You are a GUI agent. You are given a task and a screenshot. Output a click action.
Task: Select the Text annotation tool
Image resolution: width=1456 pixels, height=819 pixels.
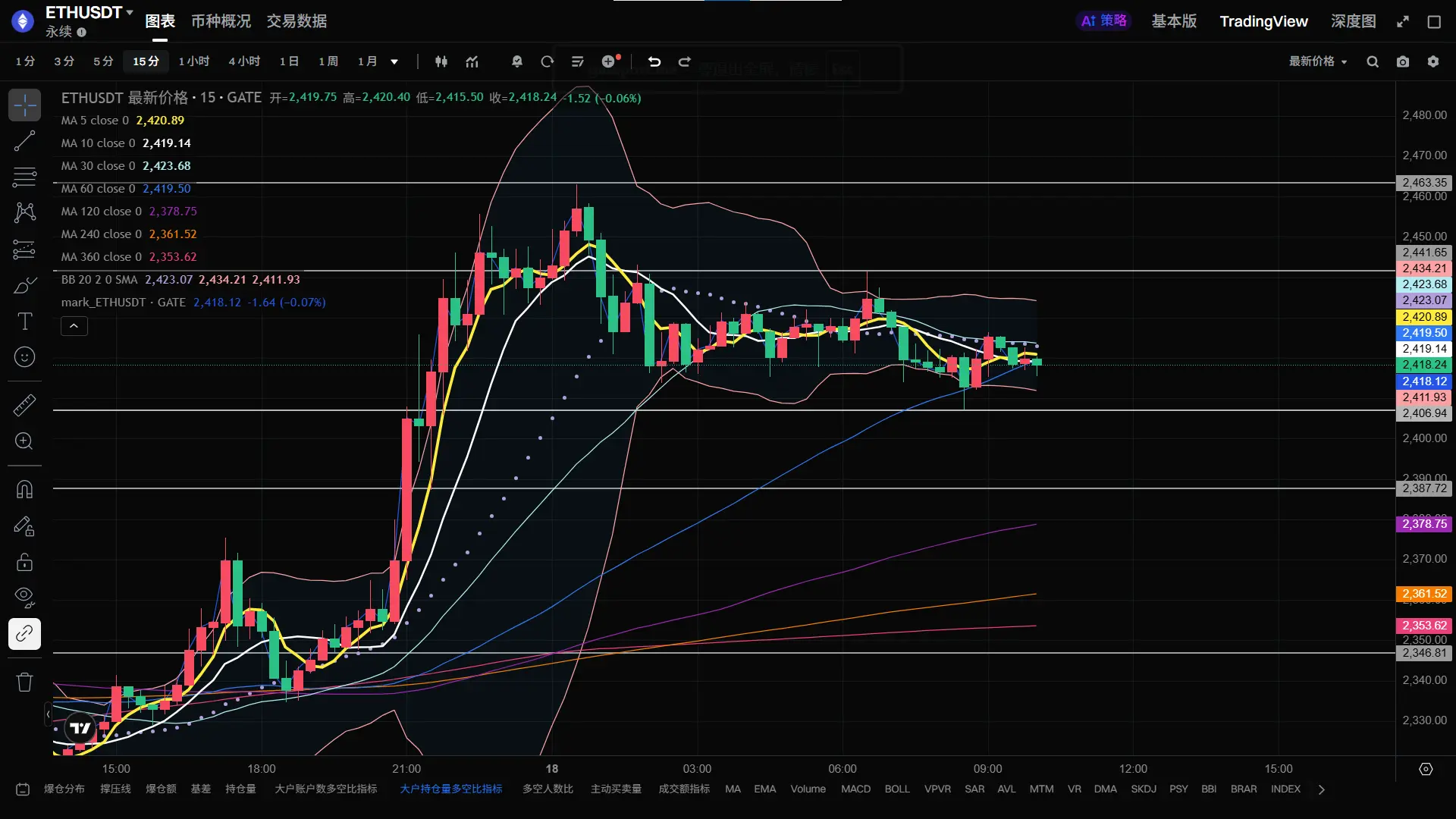(x=24, y=322)
